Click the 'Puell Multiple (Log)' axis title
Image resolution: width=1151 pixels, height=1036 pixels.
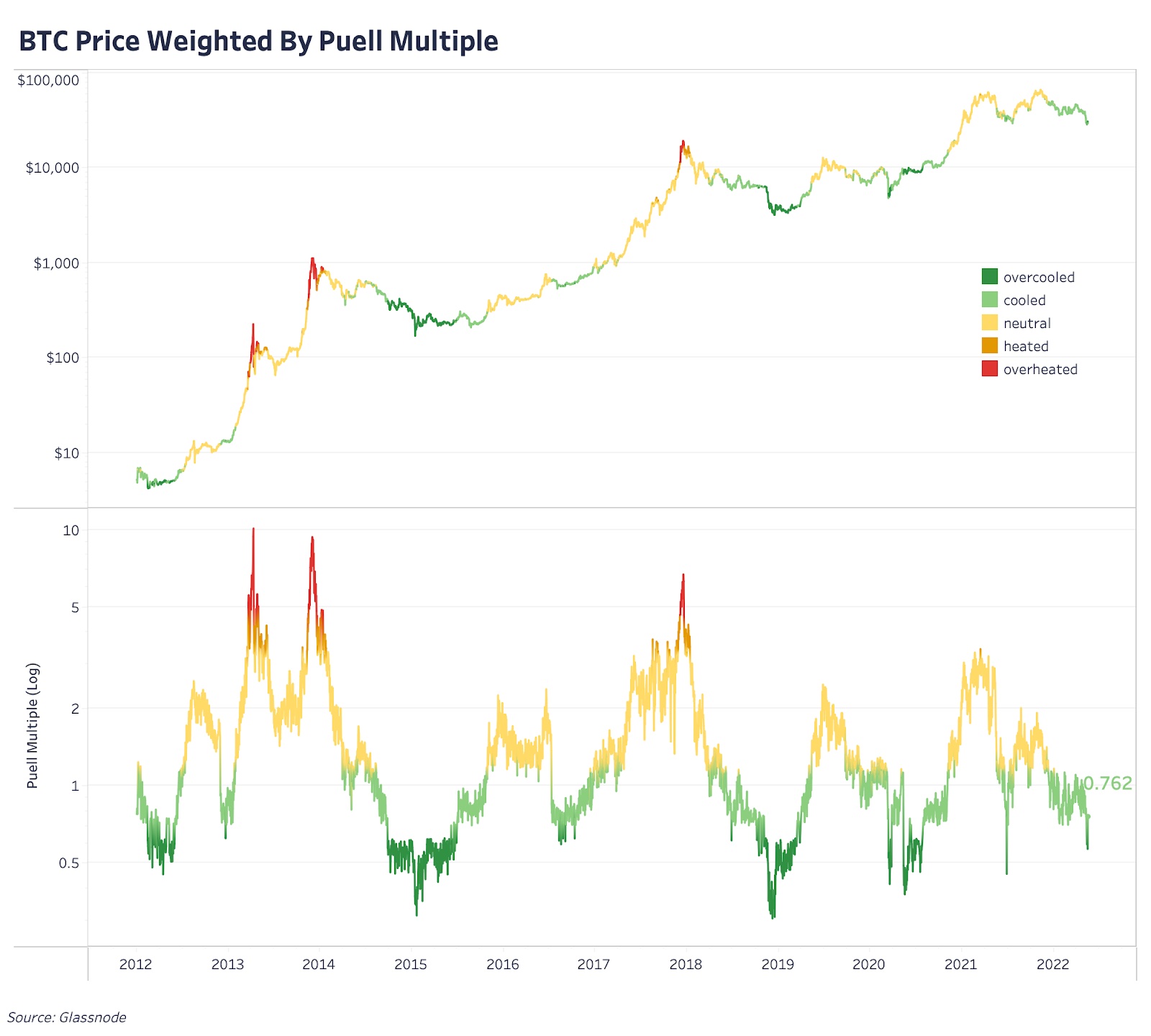32,725
